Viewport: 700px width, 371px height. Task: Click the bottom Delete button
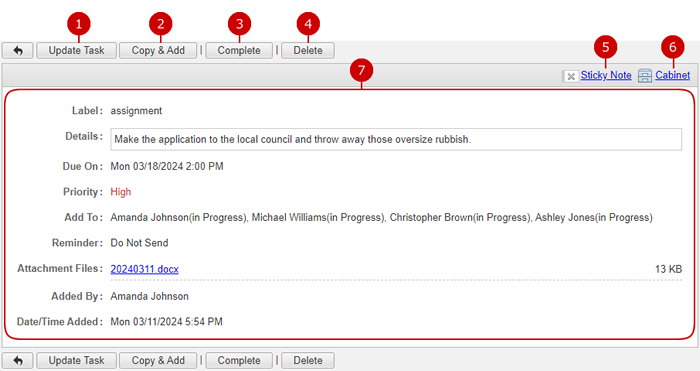pyautogui.click(x=308, y=360)
